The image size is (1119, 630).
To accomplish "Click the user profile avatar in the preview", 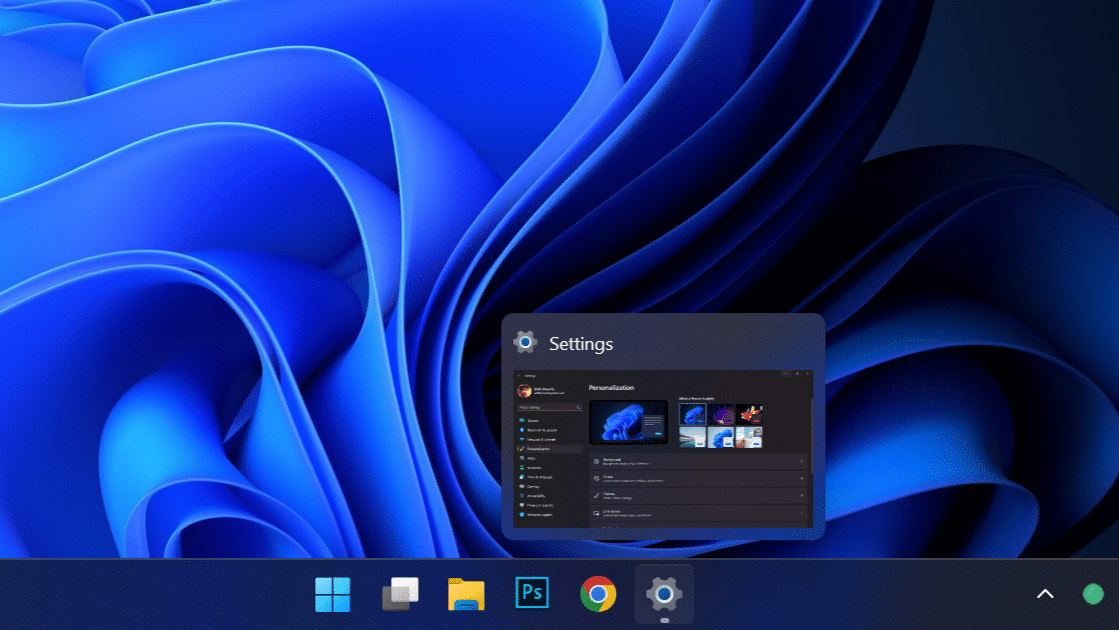I will [x=523, y=390].
